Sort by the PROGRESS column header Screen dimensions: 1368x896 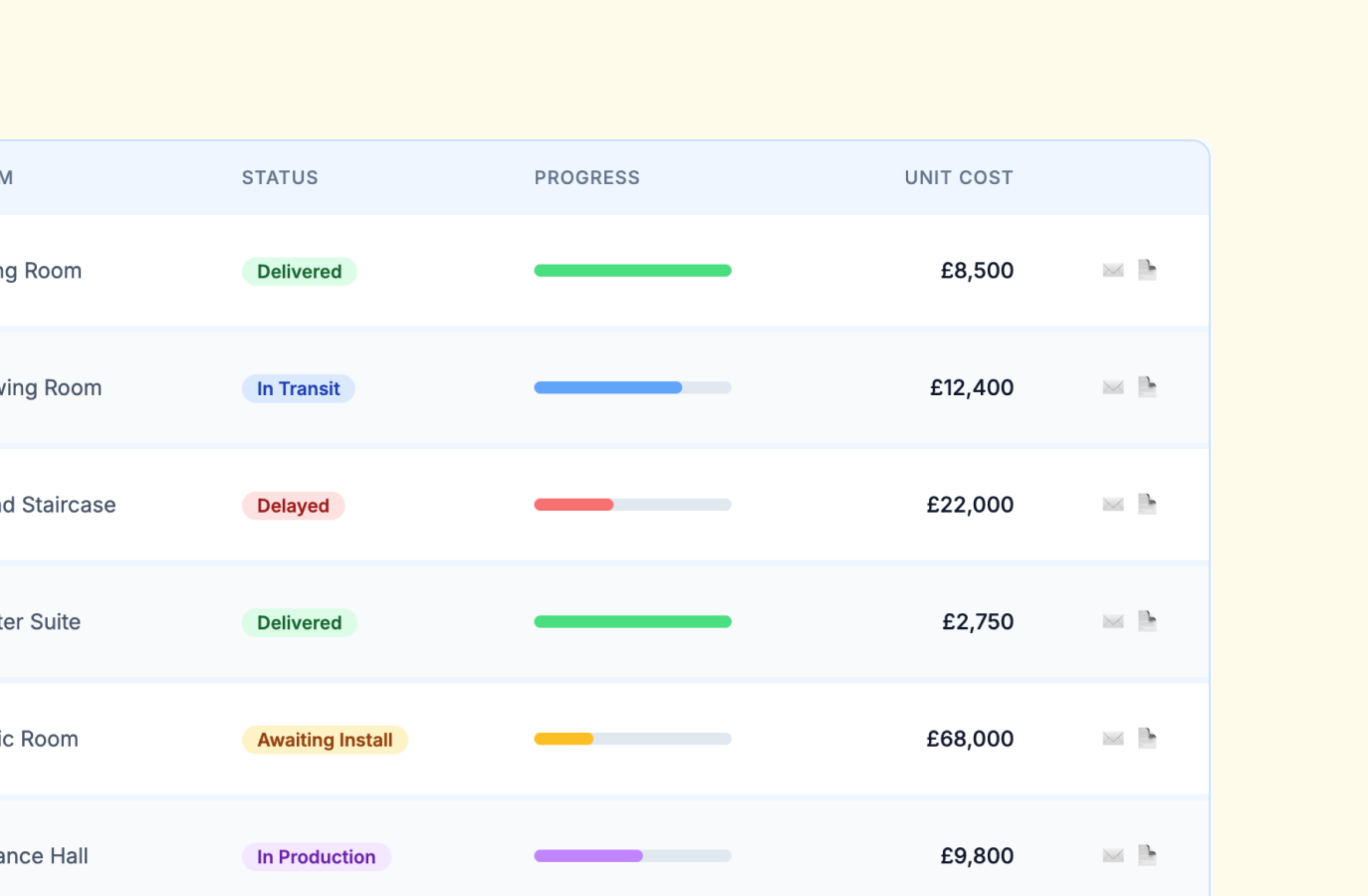point(587,177)
